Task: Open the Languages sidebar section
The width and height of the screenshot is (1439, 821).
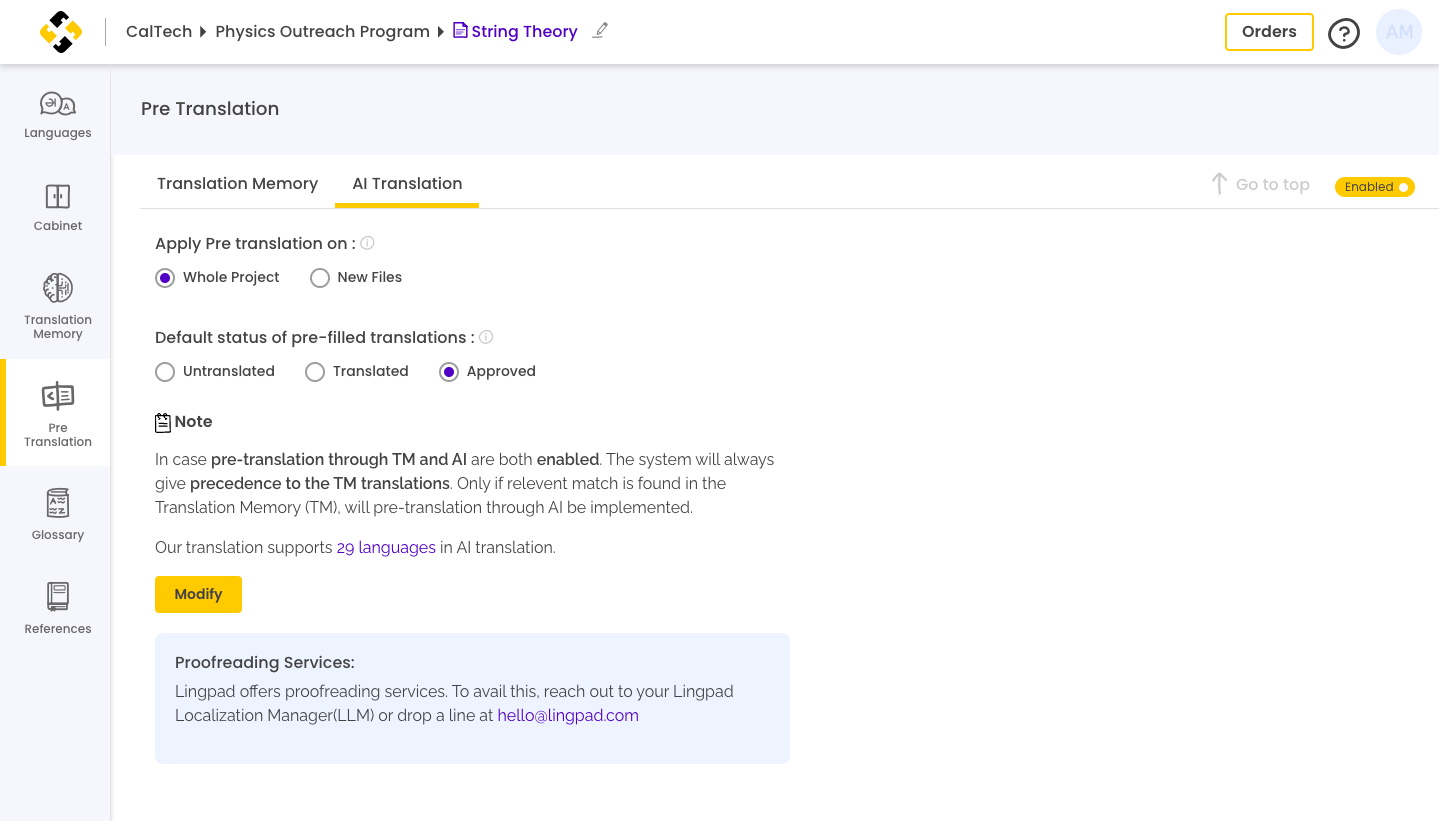Action: pyautogui.click(x=57, y=116)
